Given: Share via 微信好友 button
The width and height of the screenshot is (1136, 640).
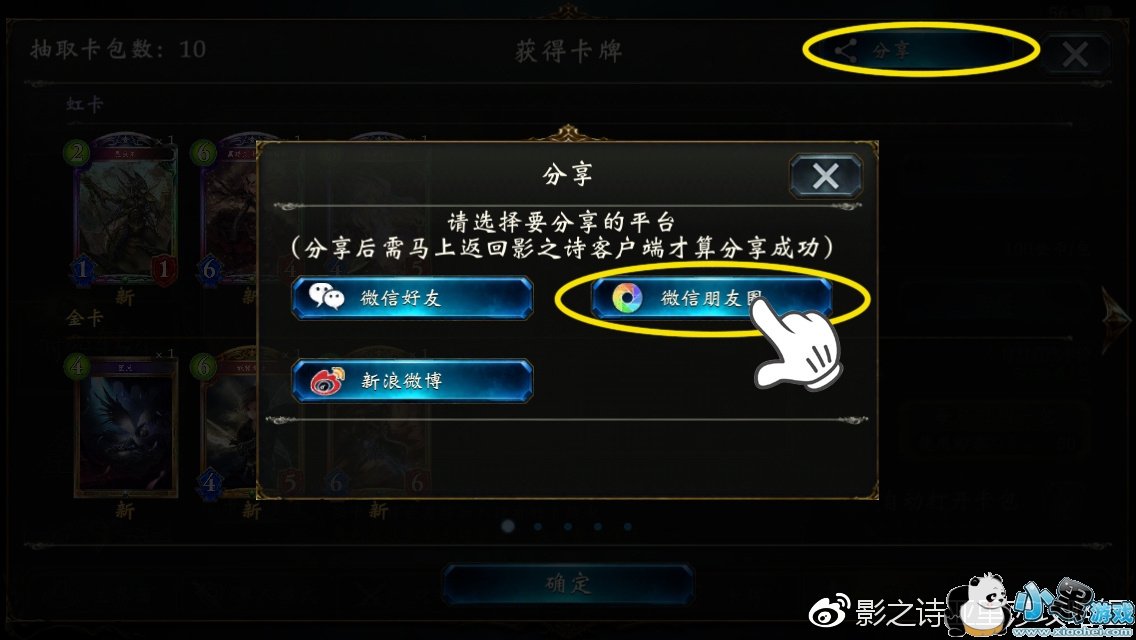Looking at the screenshot, I should (412, 298).
